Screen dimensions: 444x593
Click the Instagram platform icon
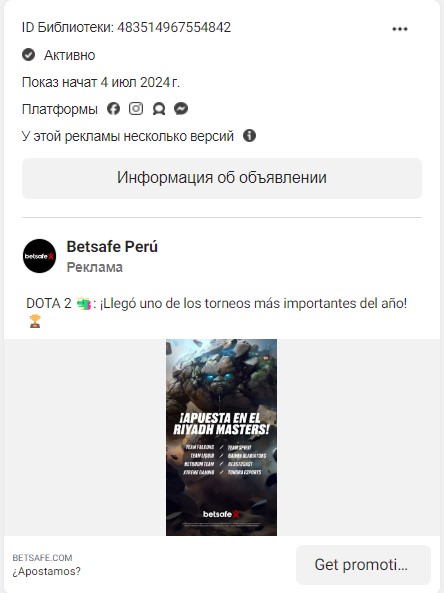(x=136, y=109)
